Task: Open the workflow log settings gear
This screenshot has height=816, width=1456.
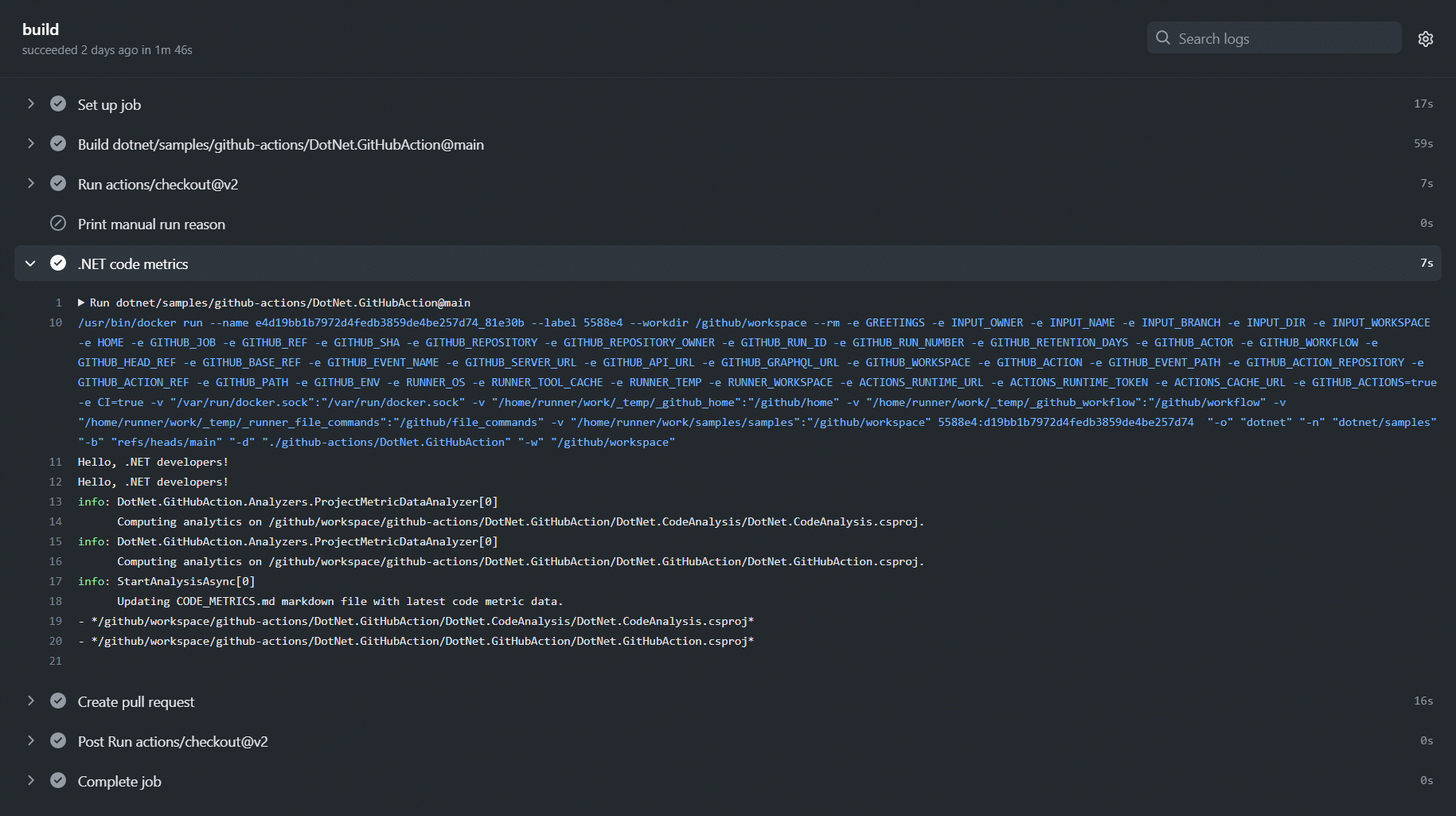Action: pos(1426,37)
